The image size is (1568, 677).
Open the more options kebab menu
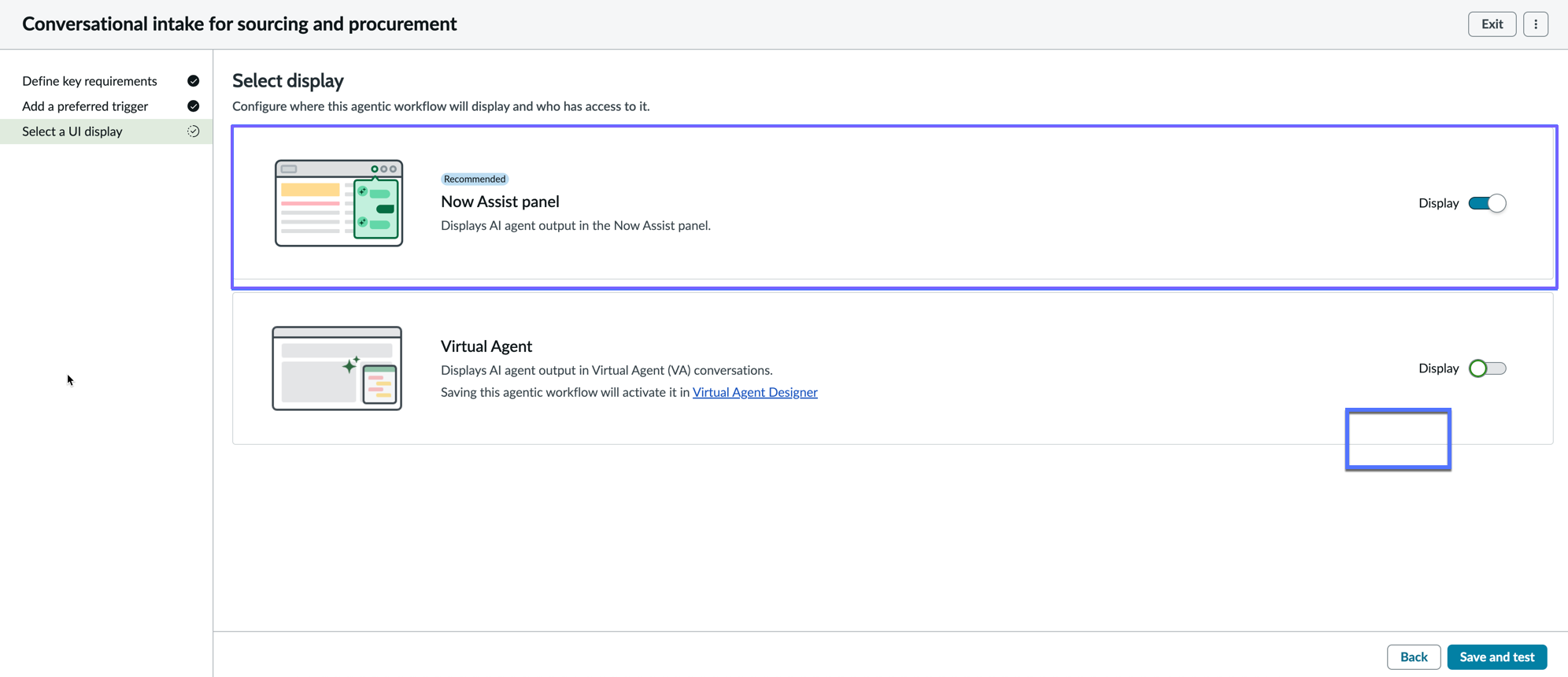[x=1535, y=24]
